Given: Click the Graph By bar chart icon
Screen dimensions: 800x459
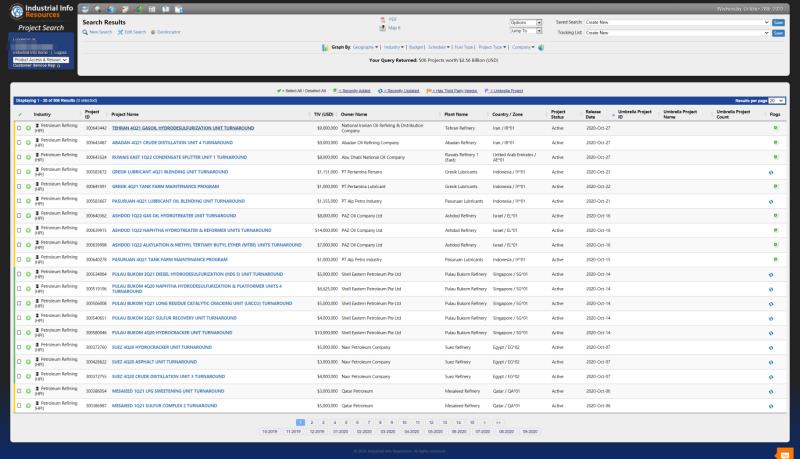Looking at the screenshot, I should pos(325,47).
